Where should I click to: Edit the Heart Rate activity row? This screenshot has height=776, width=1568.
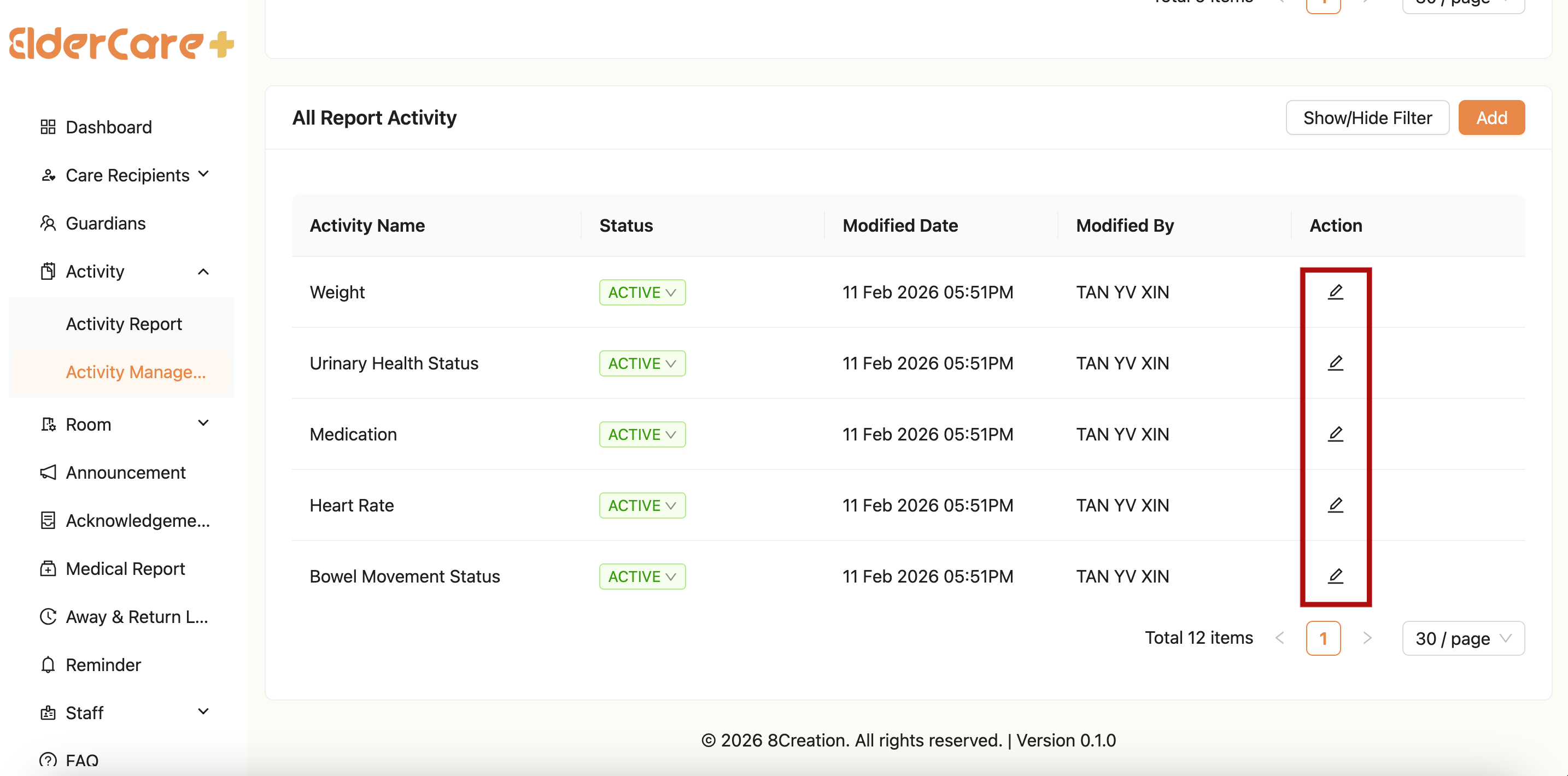coord(1335,505)
